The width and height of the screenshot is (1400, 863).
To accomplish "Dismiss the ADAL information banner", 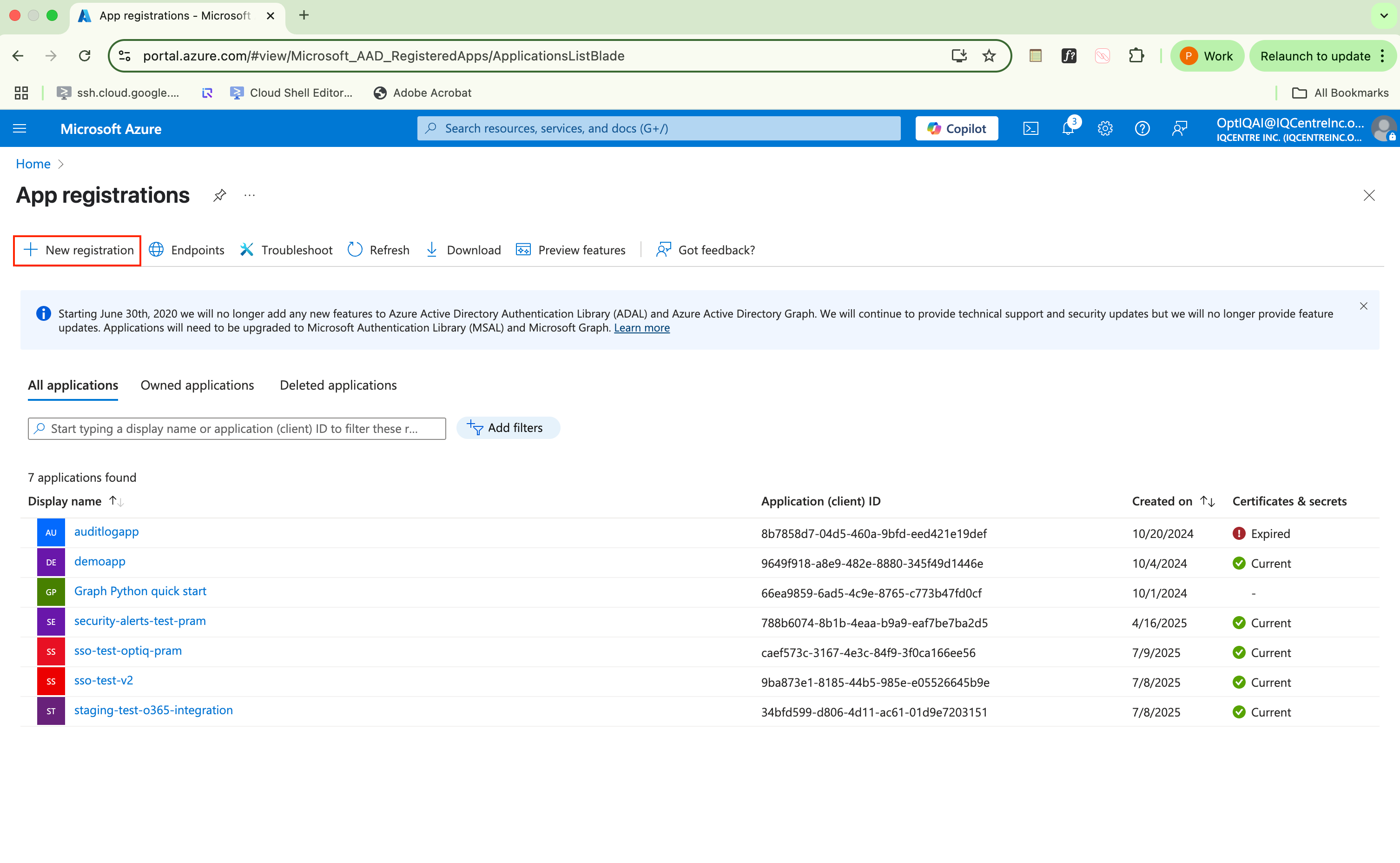I will tap(1363, 306).
